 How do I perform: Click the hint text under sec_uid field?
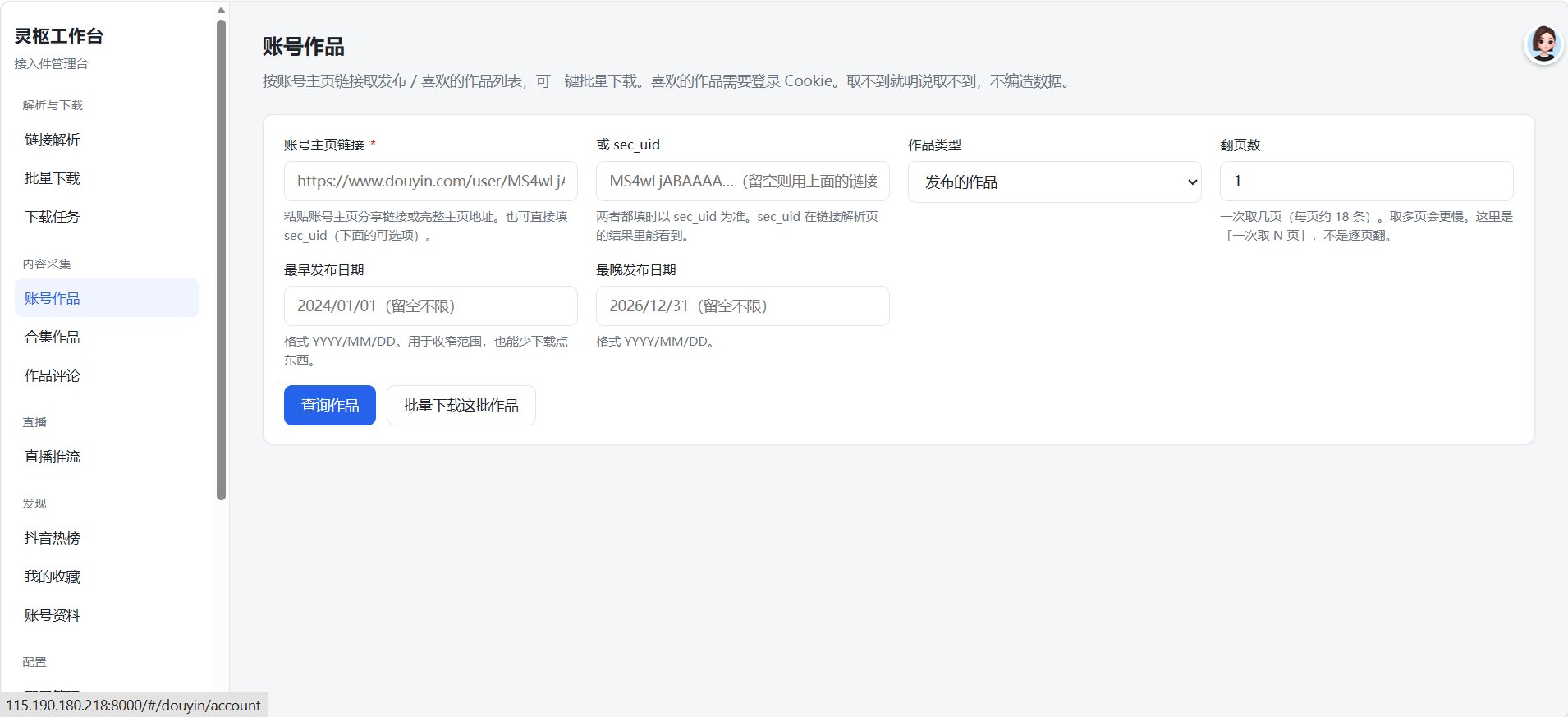738,226
